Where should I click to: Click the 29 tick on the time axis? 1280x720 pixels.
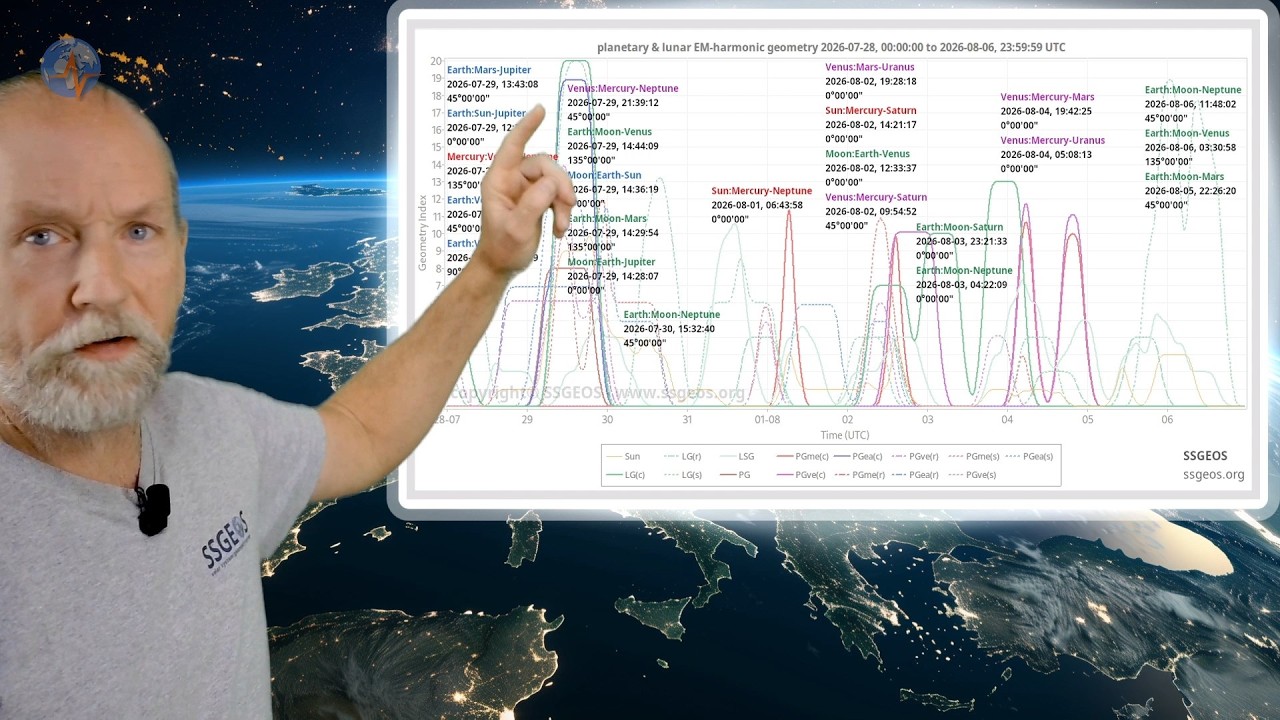click(x=527, y=420)
